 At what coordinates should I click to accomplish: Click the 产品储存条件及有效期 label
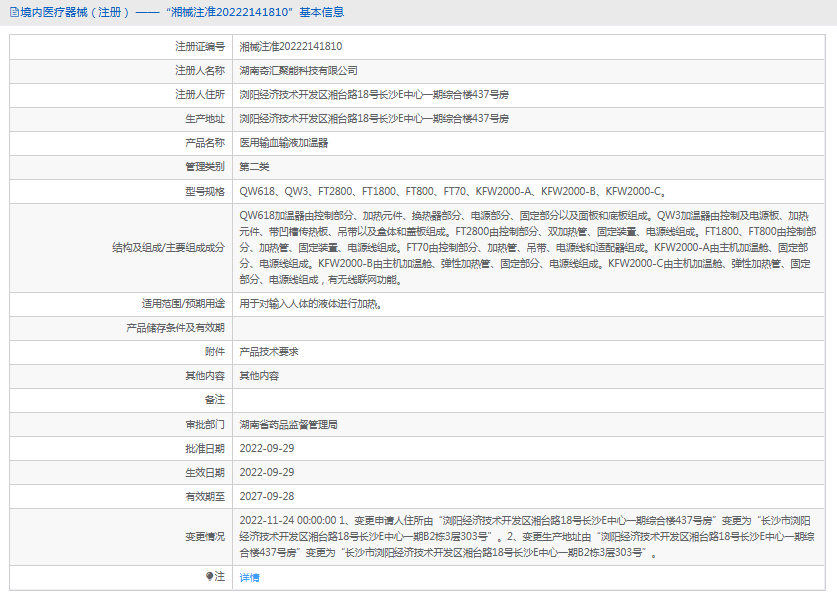click(176, 328)
